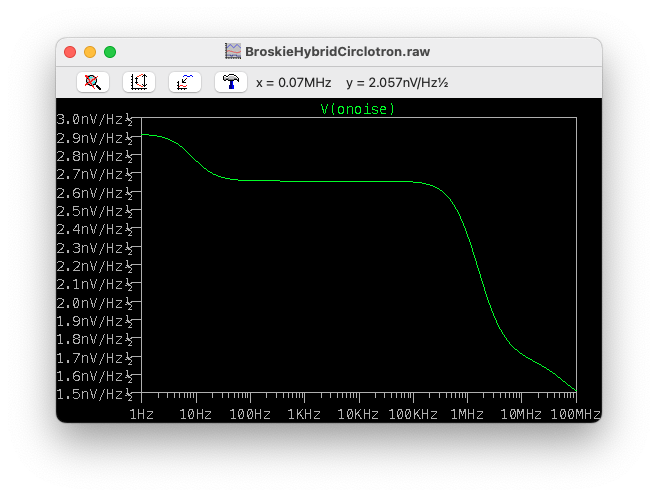
Task: Click the 100Hz horizontal axis label
Action: coord(250,415)
